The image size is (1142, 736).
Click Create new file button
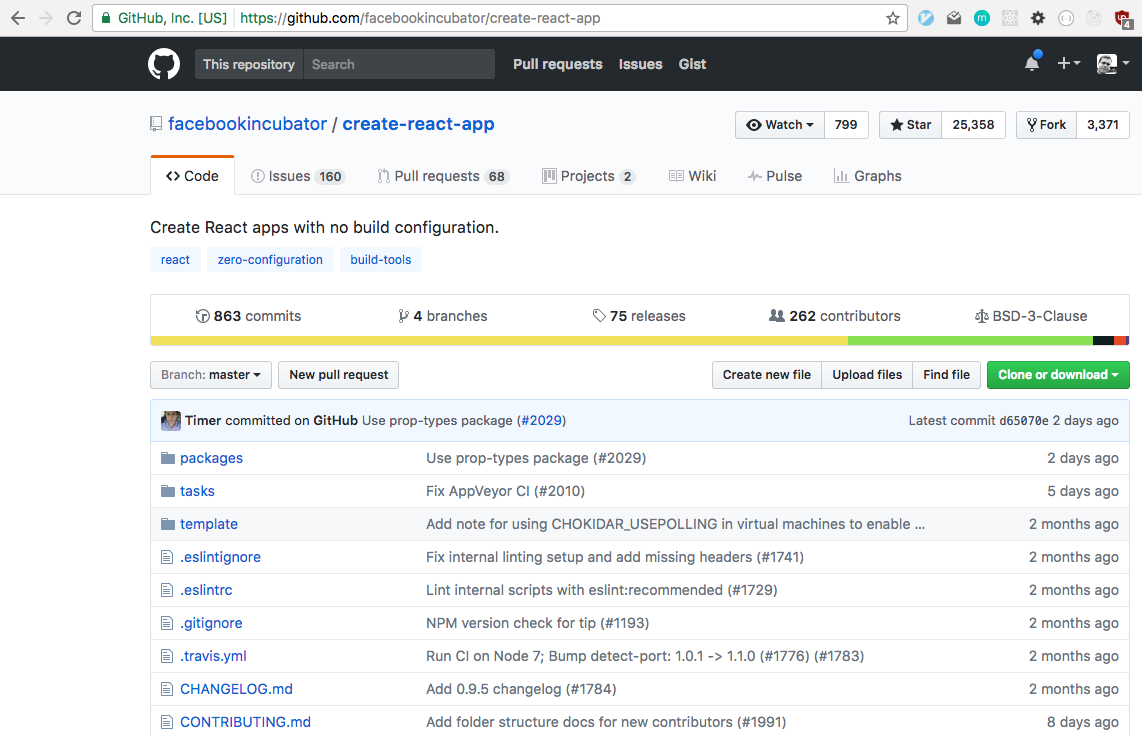767,375
